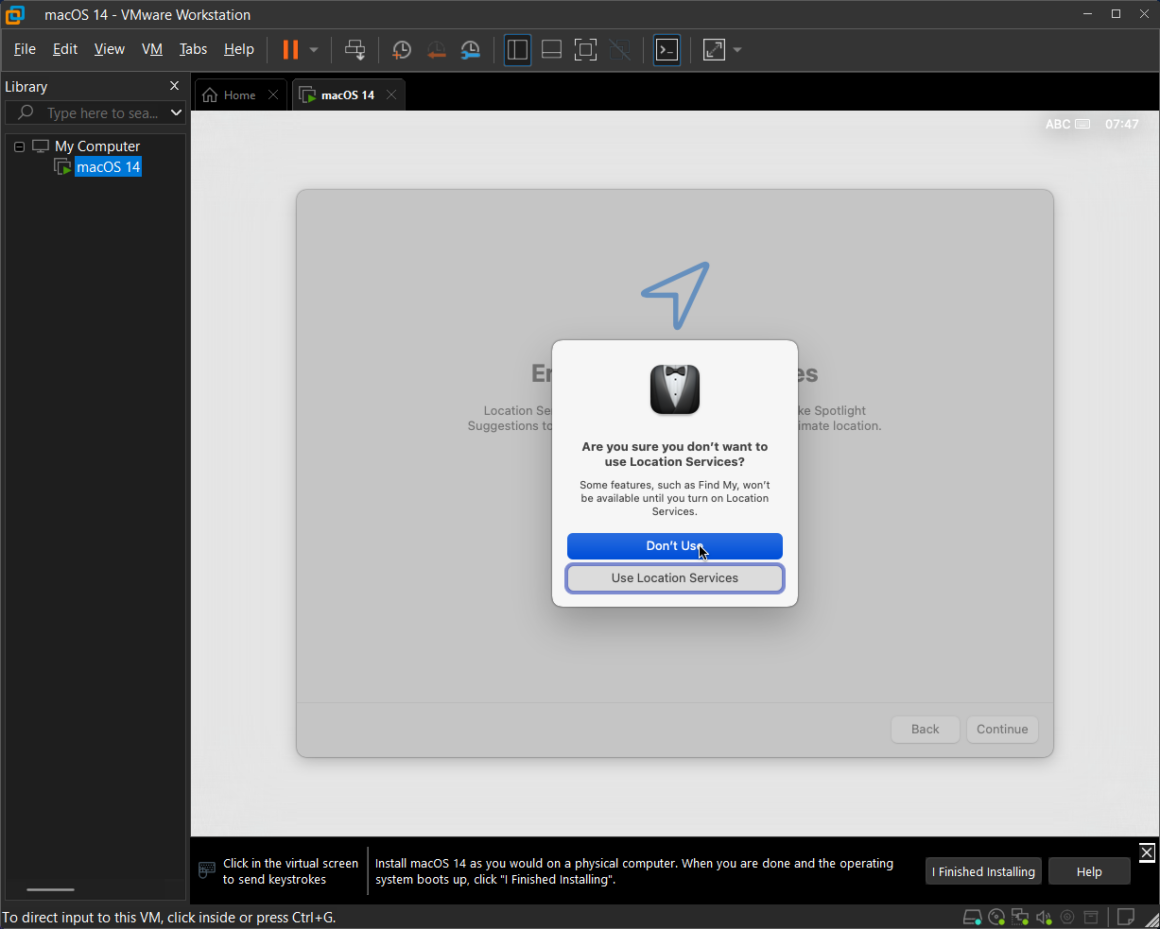
Task: Revert the virtual machine to its previous snapshot
Action: coord(436,50)
